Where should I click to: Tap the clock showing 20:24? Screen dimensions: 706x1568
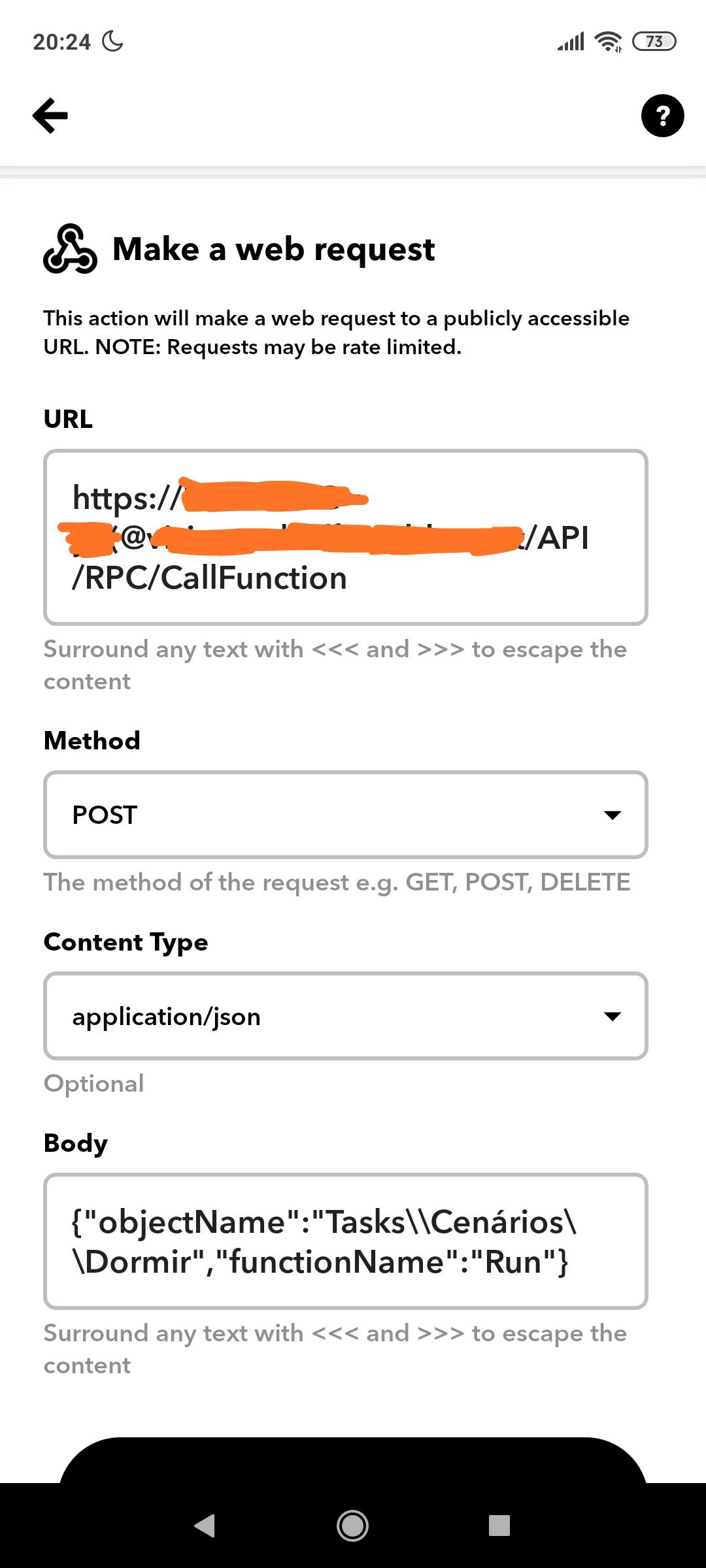[61, 42]
